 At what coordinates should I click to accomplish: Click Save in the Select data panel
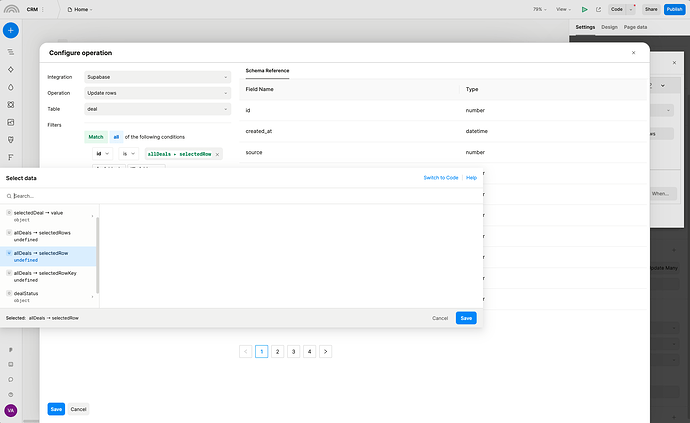[466, 318]
